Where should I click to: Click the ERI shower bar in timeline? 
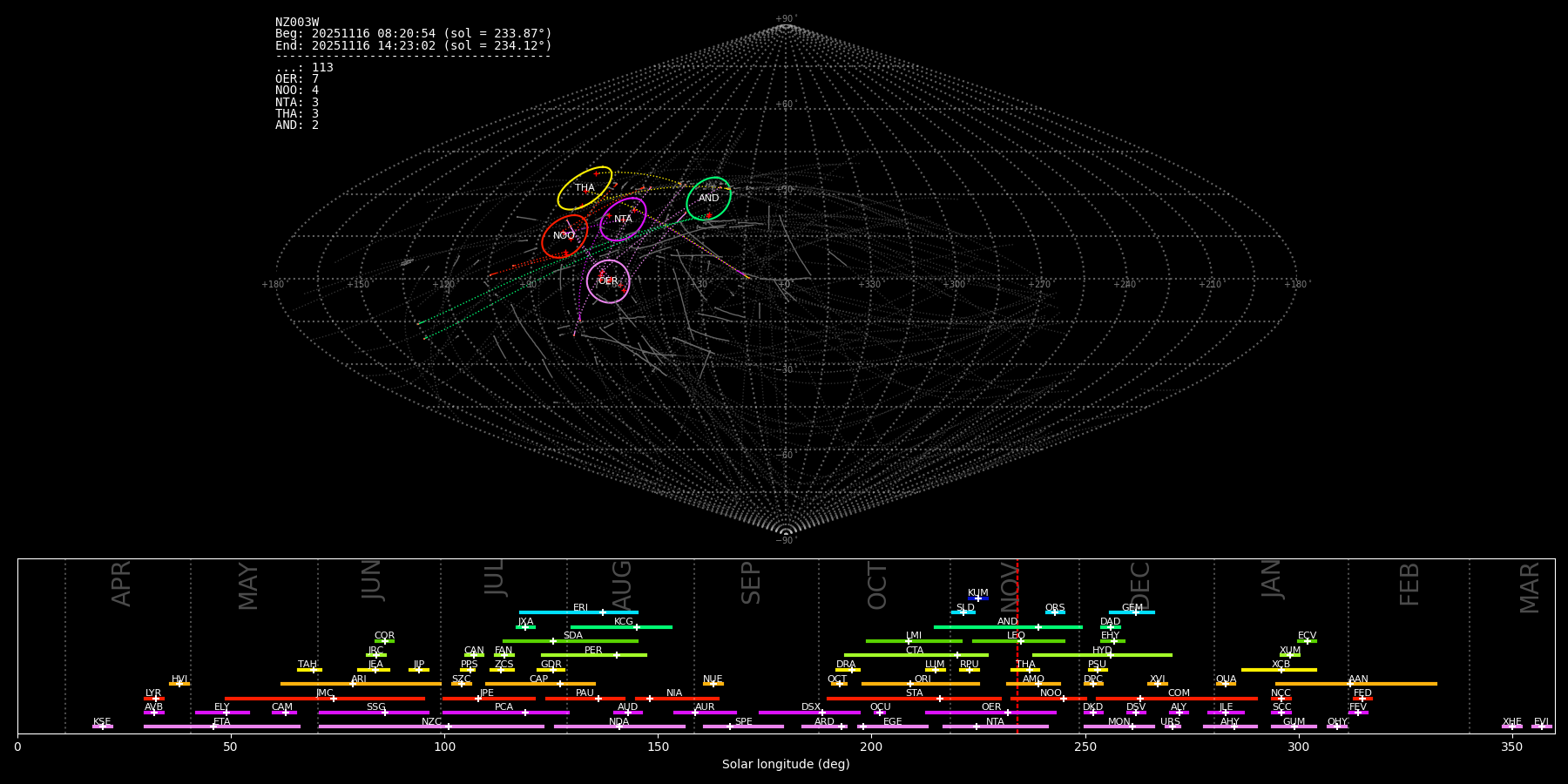pyautogui.click(x=578, y=612)
